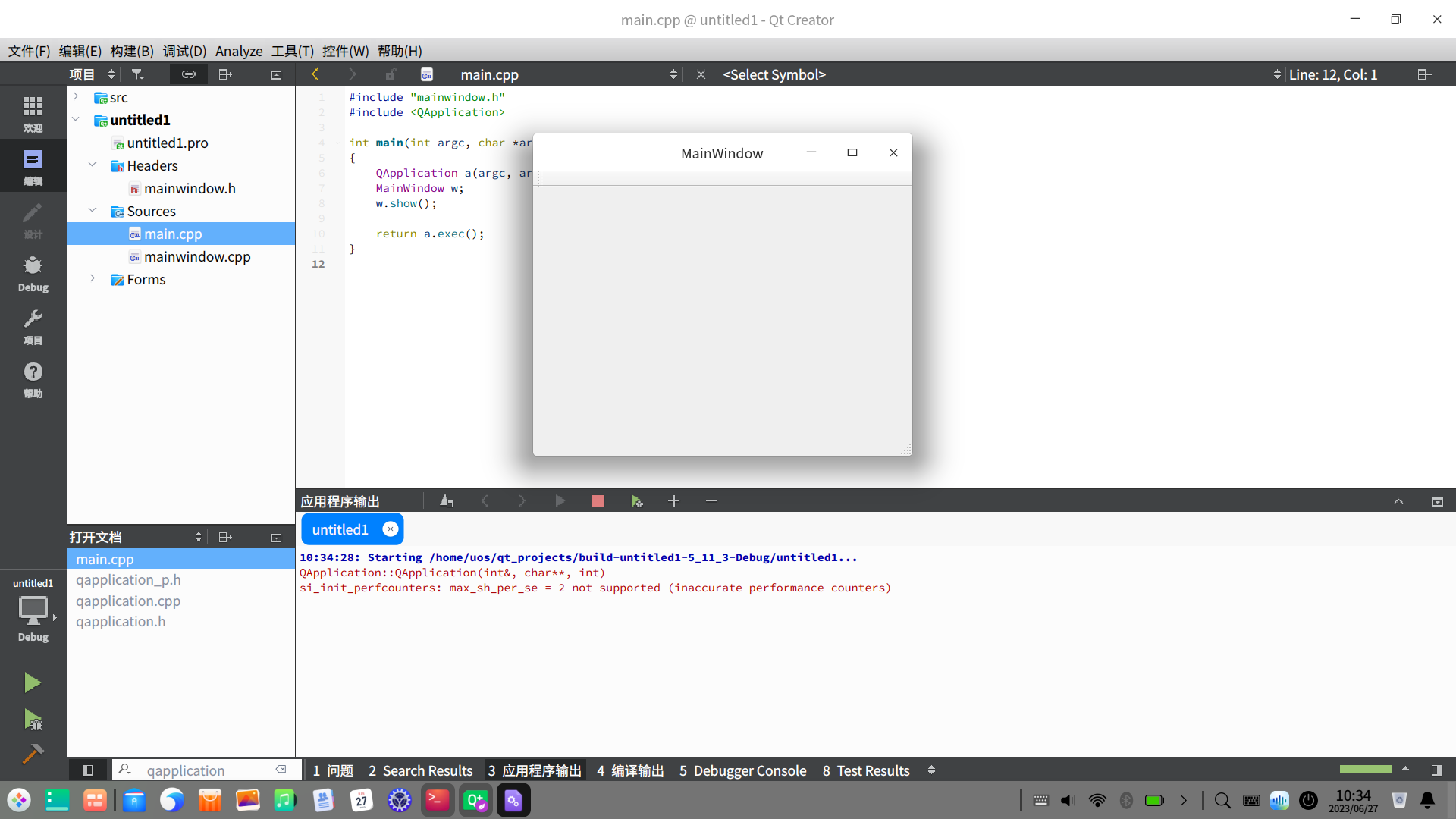1456x819 pixels.
Task: Click the filter tree icon in project panel
Action: coord(137,74)
